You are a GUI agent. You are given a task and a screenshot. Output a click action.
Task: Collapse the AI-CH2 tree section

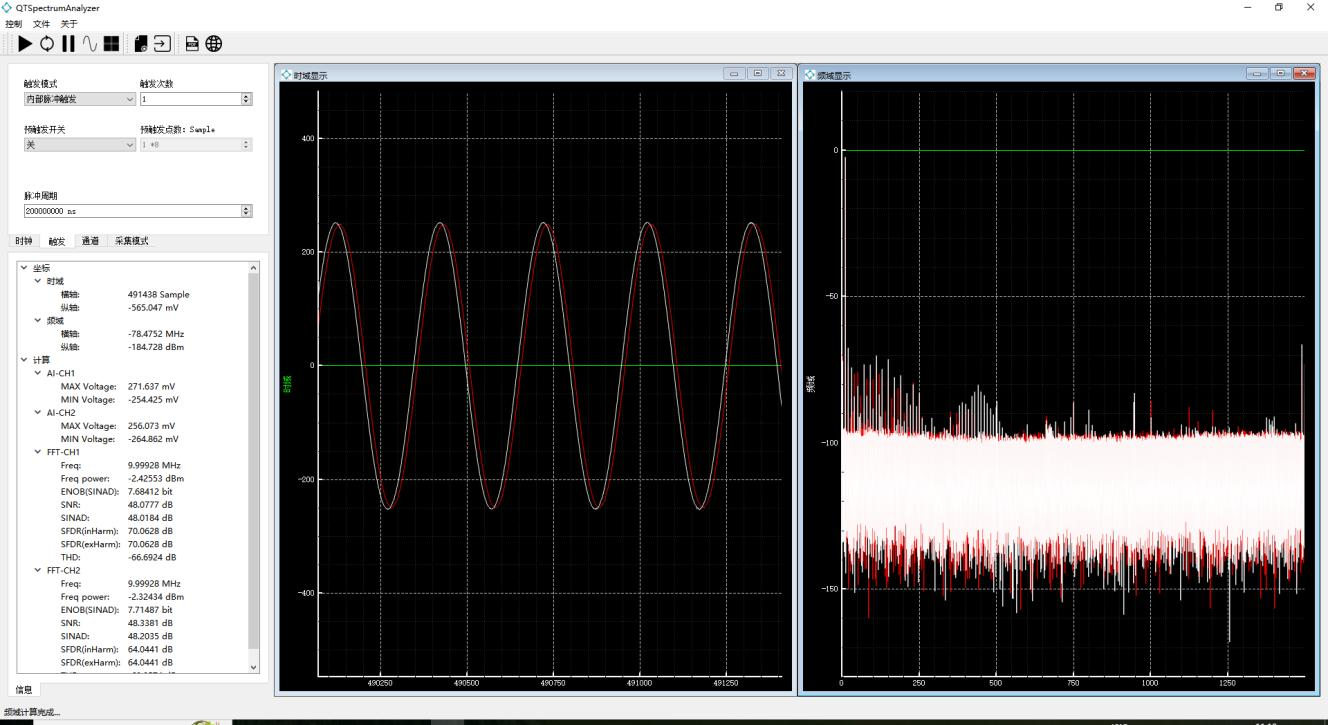point(38,412)
